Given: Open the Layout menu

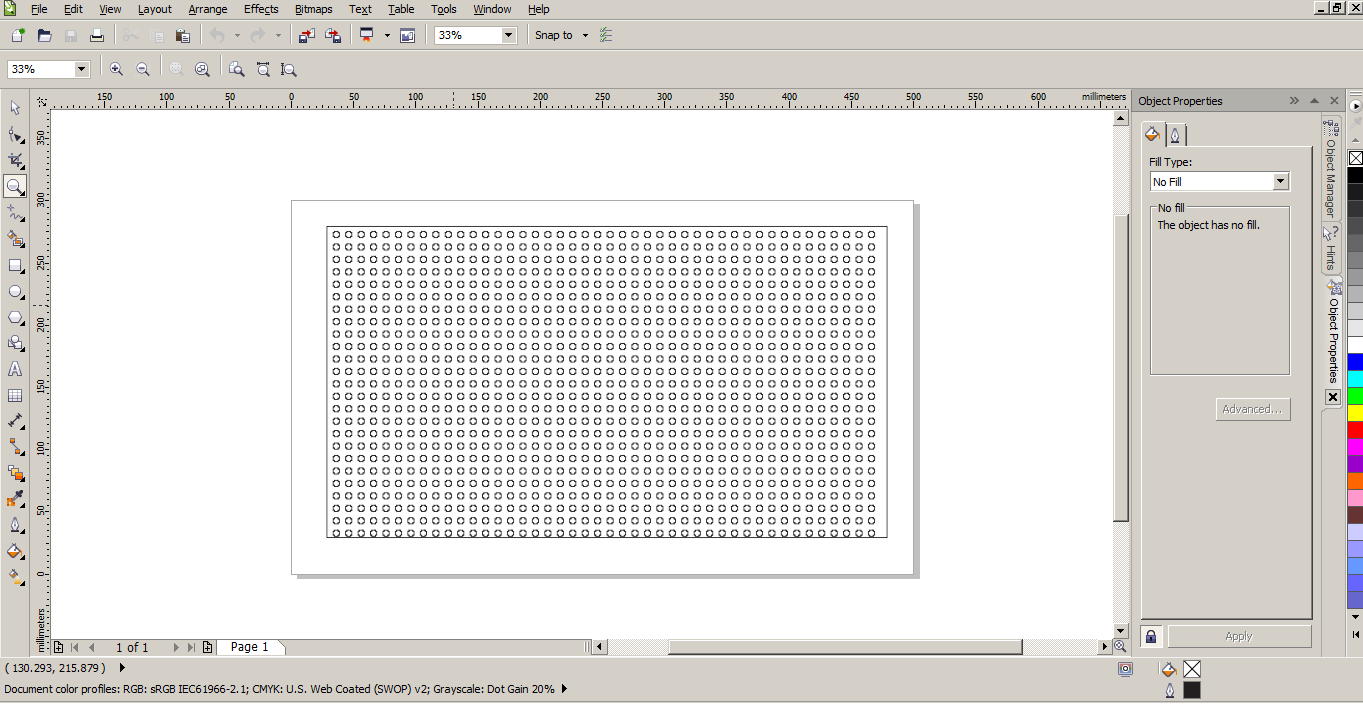Looking at the screenshot, I should click(155, 9).
